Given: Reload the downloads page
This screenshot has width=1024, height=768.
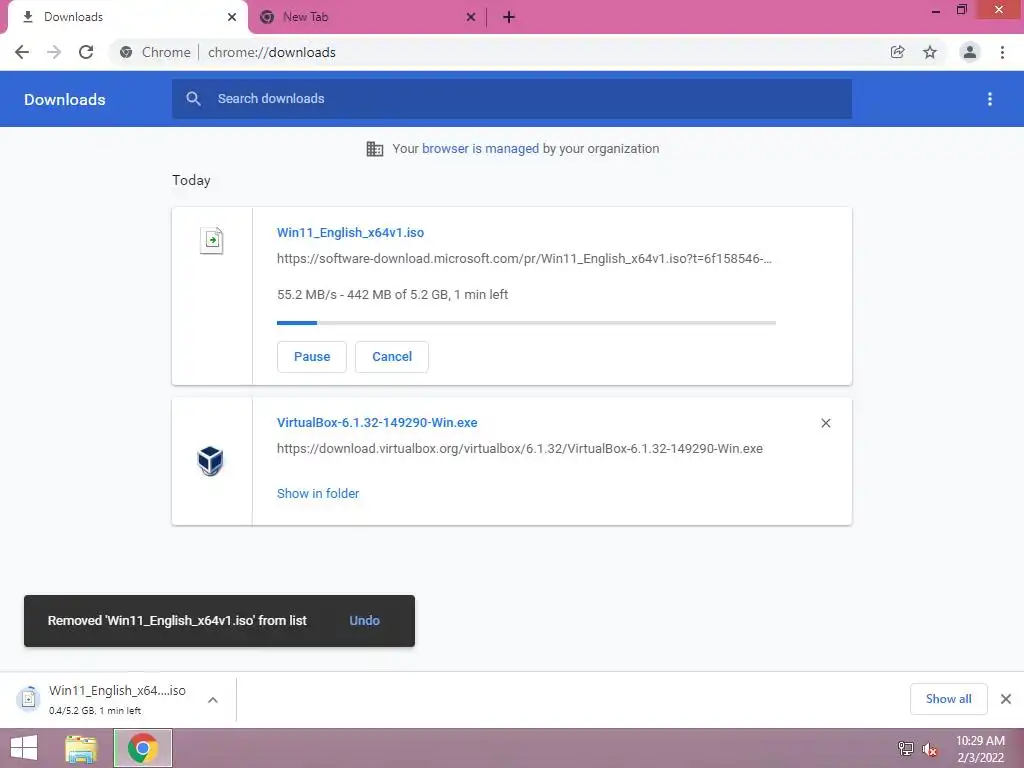Looking at the screenshot, I should click(x=86, y=52).
